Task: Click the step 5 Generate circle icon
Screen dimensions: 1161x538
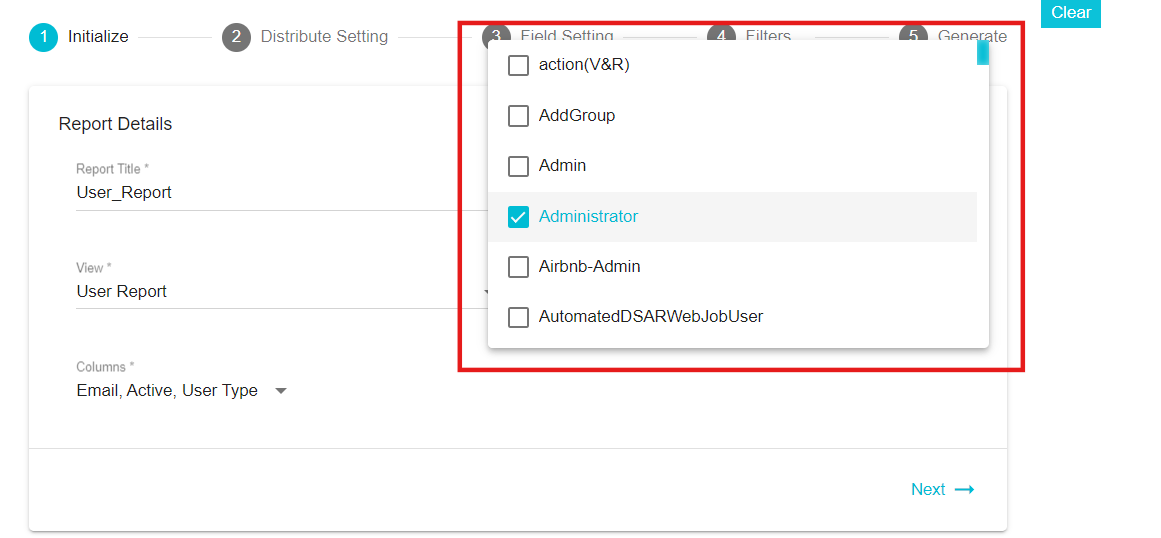Action: pyautogui.click(x=914, y=34)
